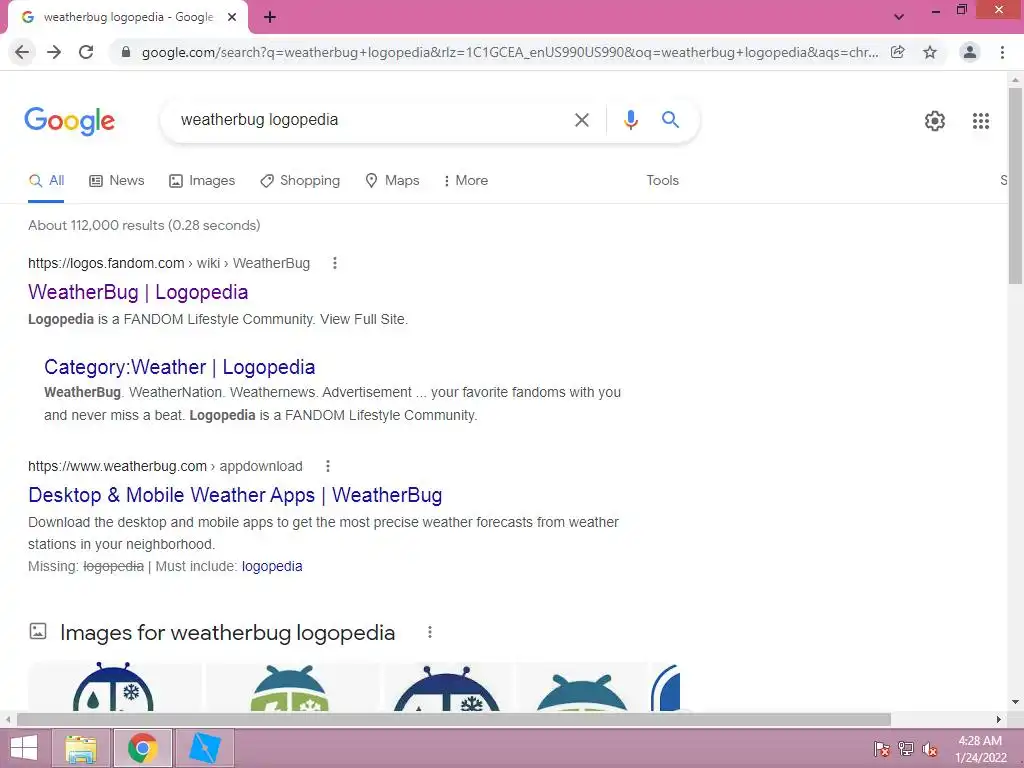This screenshot has height=768, width=1024.
Task: Open Category:Weather | Logopedia link
Action: (x=180, y=367)
